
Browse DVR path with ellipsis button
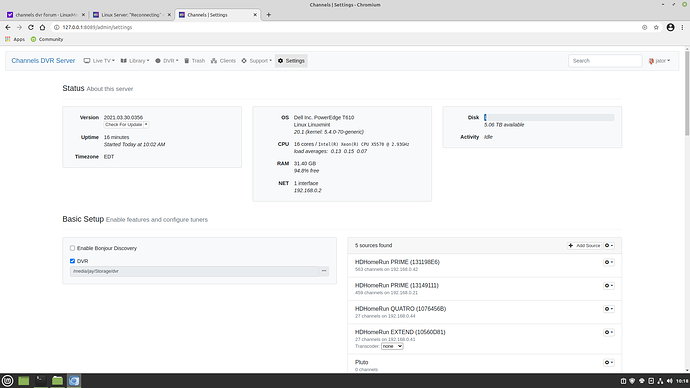pos(324,271)
